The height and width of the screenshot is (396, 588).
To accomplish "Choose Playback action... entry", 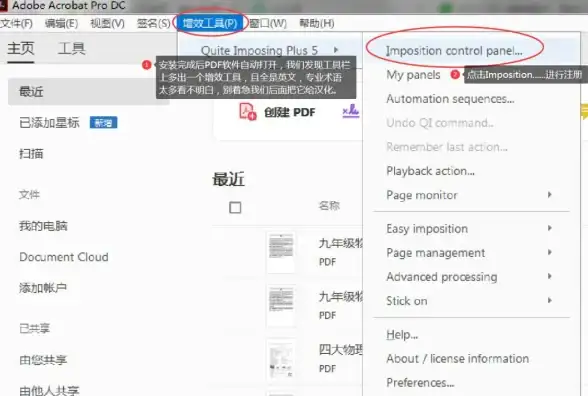I will click(430, 171).
